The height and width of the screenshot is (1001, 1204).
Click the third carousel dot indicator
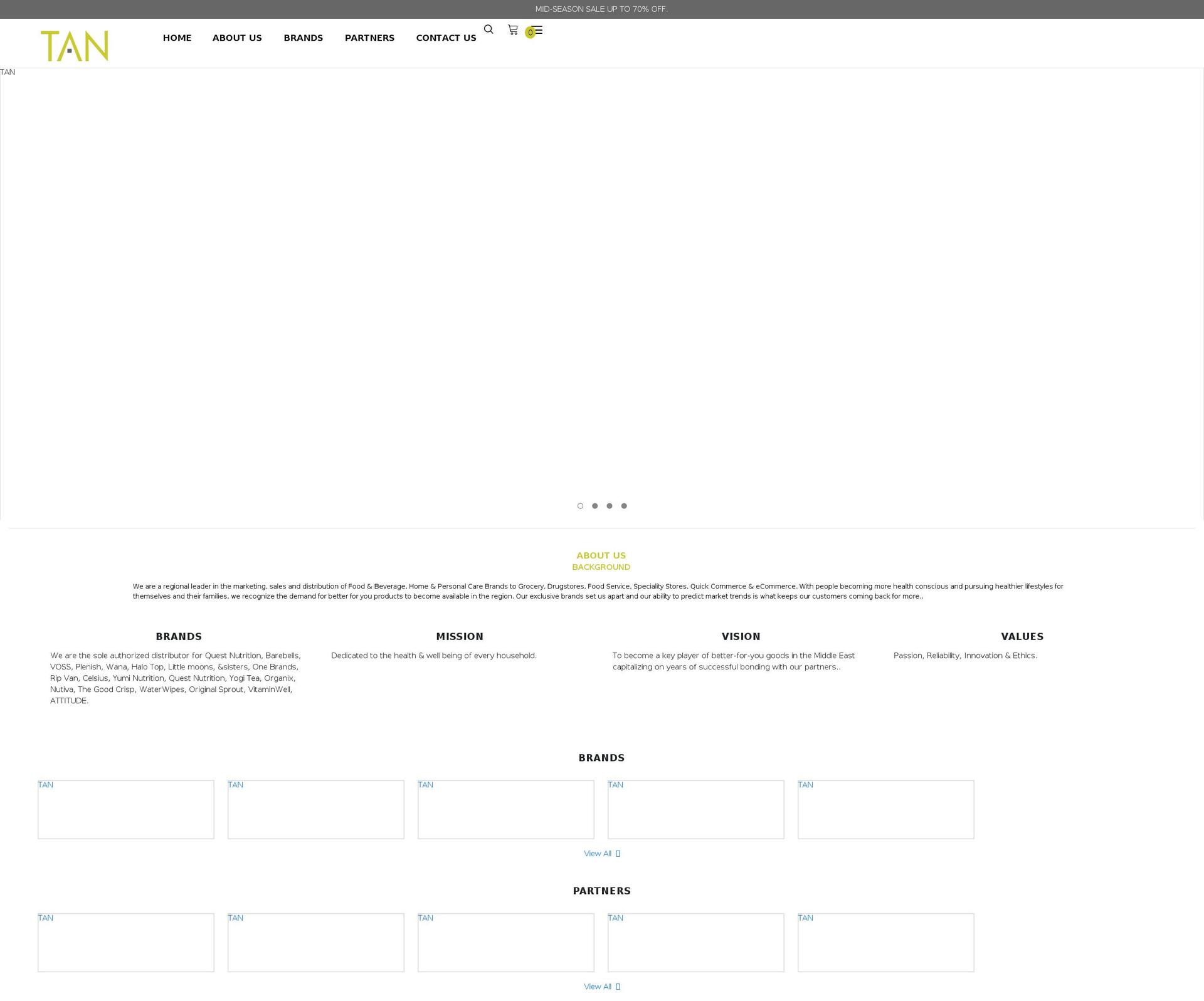(609, 505)
